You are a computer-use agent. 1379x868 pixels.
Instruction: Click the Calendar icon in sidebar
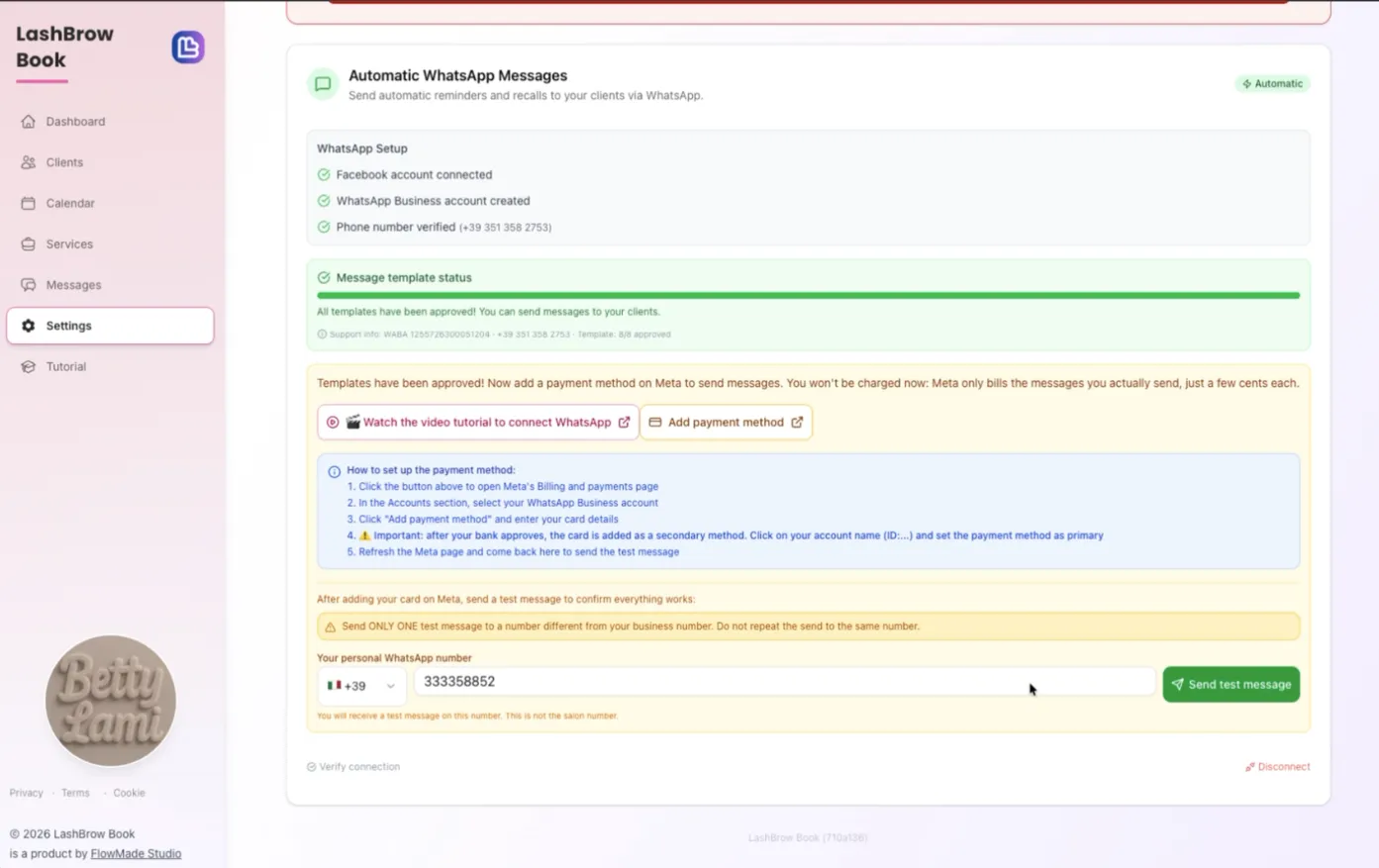(28, 203)
